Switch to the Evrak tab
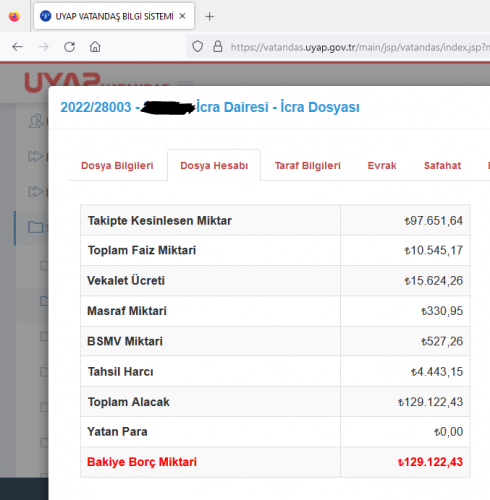490x500 pixels. [x=382, y=166]
